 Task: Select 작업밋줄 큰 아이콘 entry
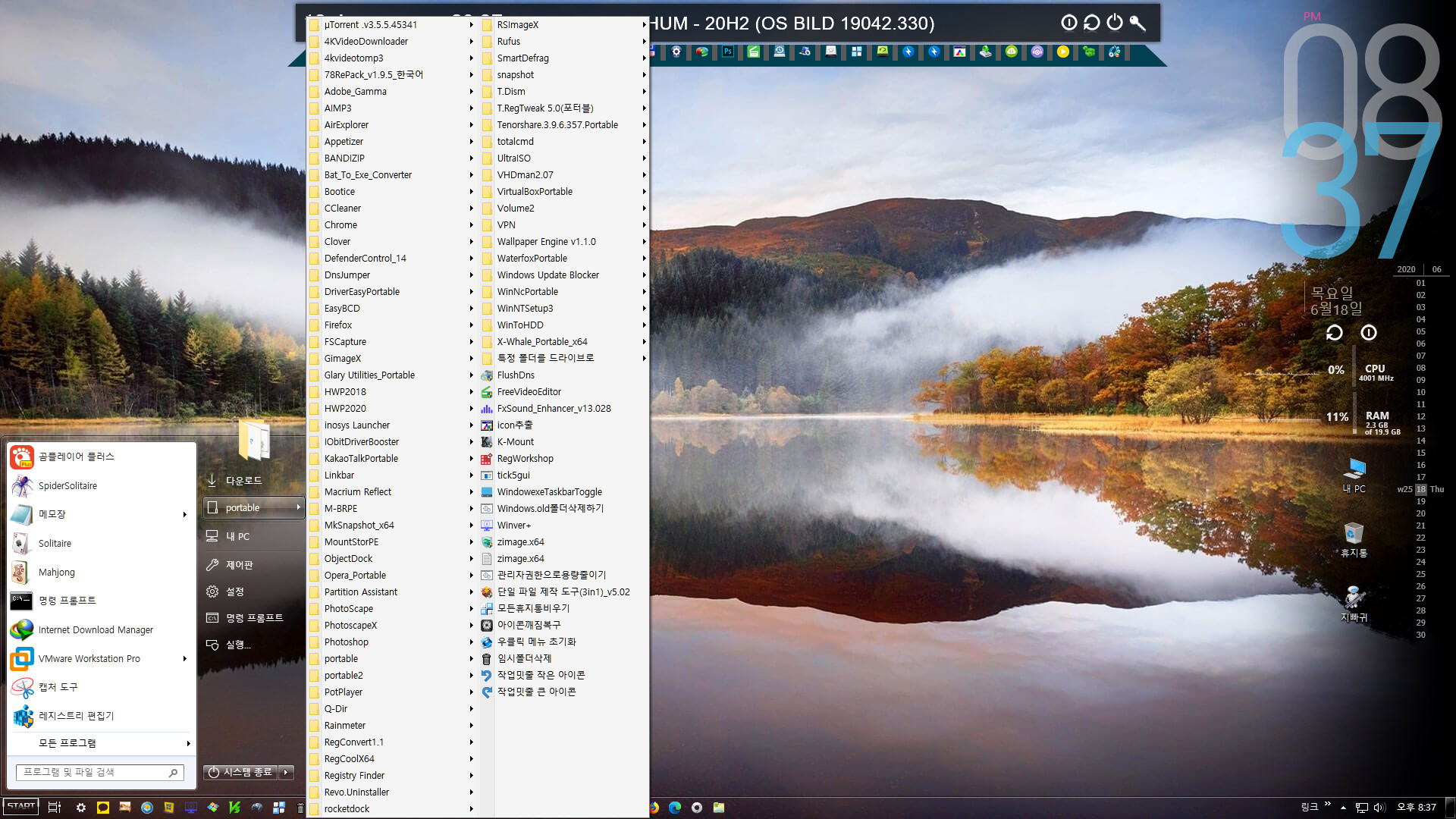[x=564, y=692]
